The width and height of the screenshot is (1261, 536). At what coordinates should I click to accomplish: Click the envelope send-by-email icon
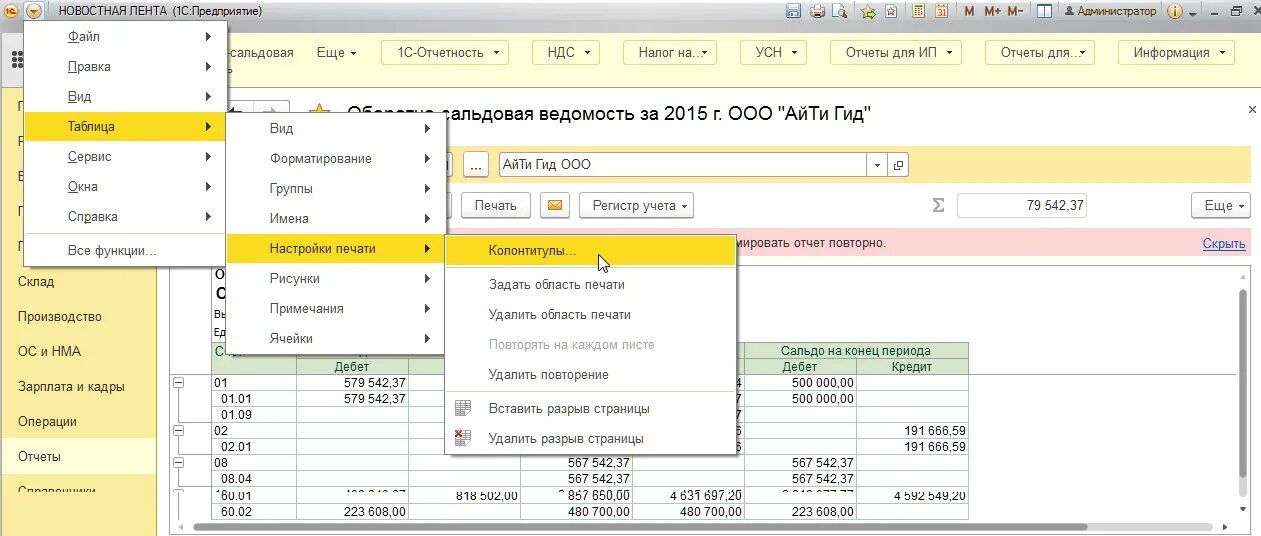click(555, 205)
